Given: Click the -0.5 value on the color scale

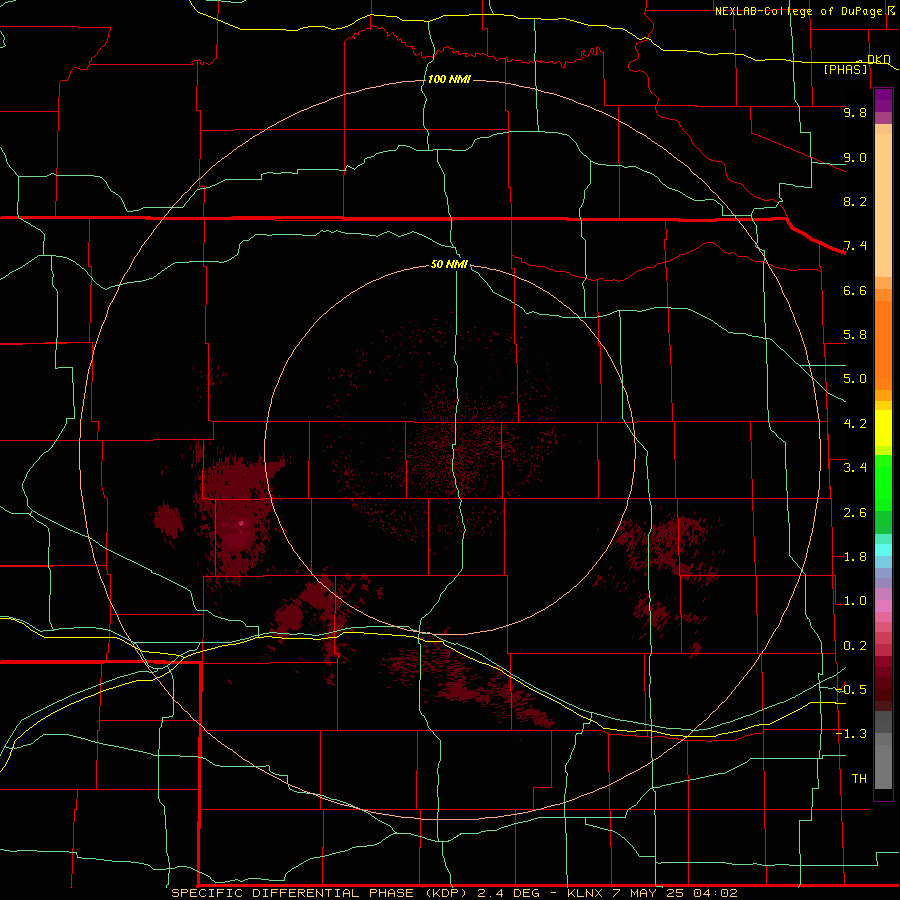Looking at the screenshot, I should (x=852, y=690).
